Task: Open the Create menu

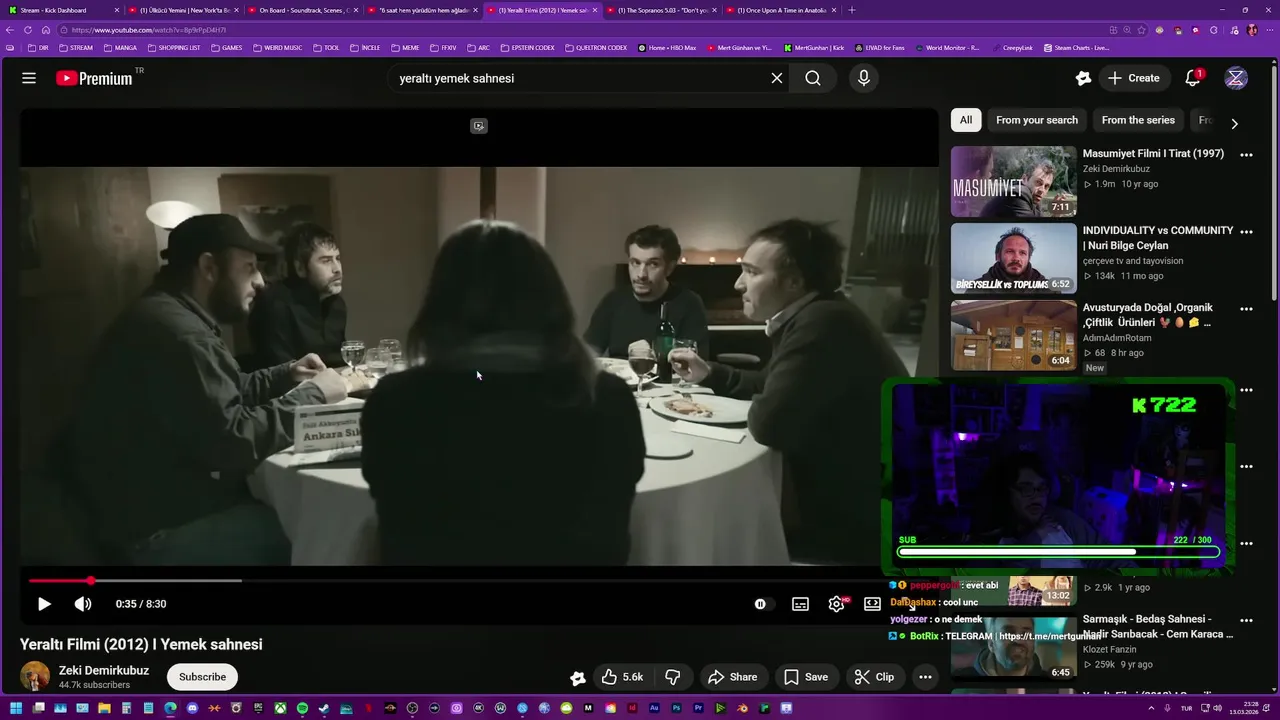Action: (x=1134, y=78)
